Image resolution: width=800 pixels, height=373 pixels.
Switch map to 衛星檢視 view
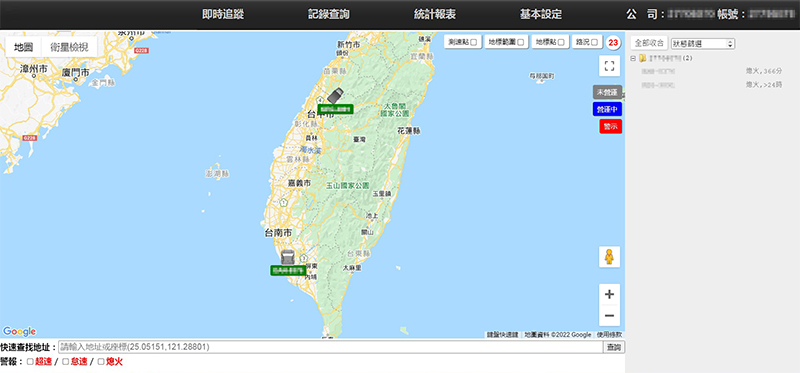click(x=69, y=47)
